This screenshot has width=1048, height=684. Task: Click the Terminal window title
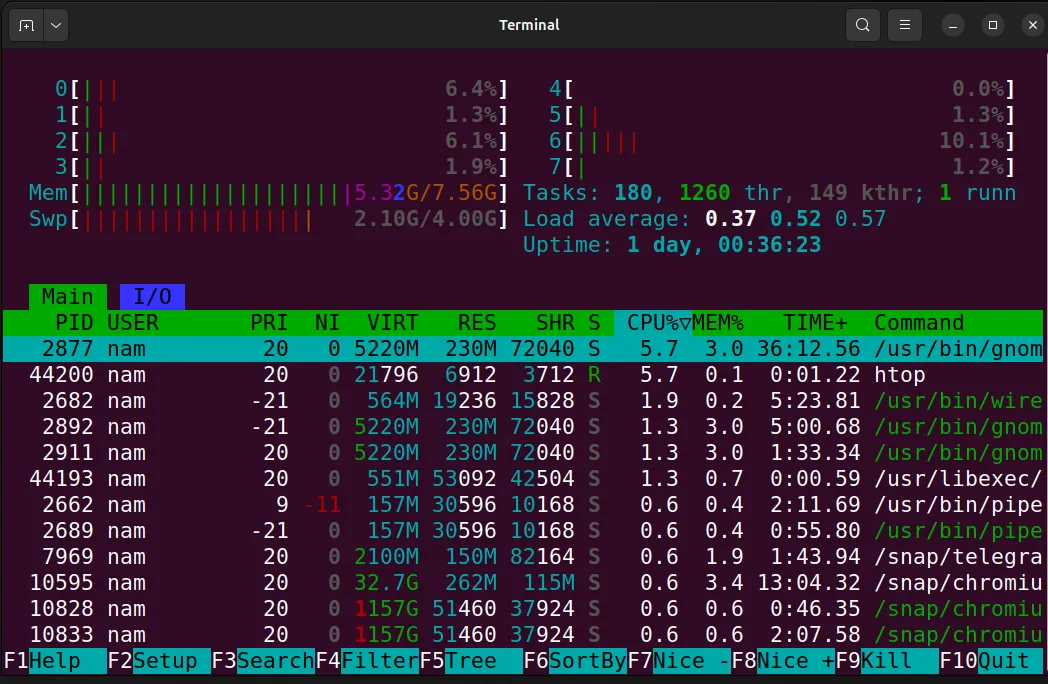point(529,25)
